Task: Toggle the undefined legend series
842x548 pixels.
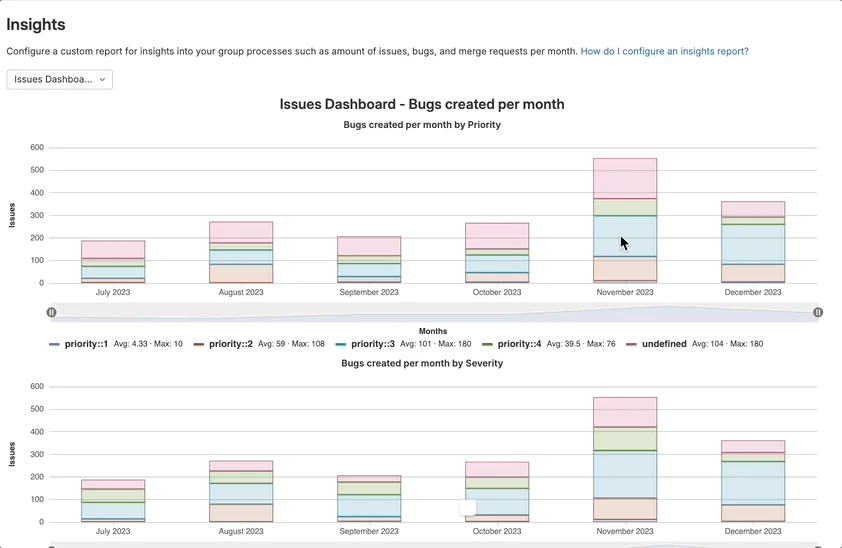Action: pyautogui.click(x=663, y=344)
